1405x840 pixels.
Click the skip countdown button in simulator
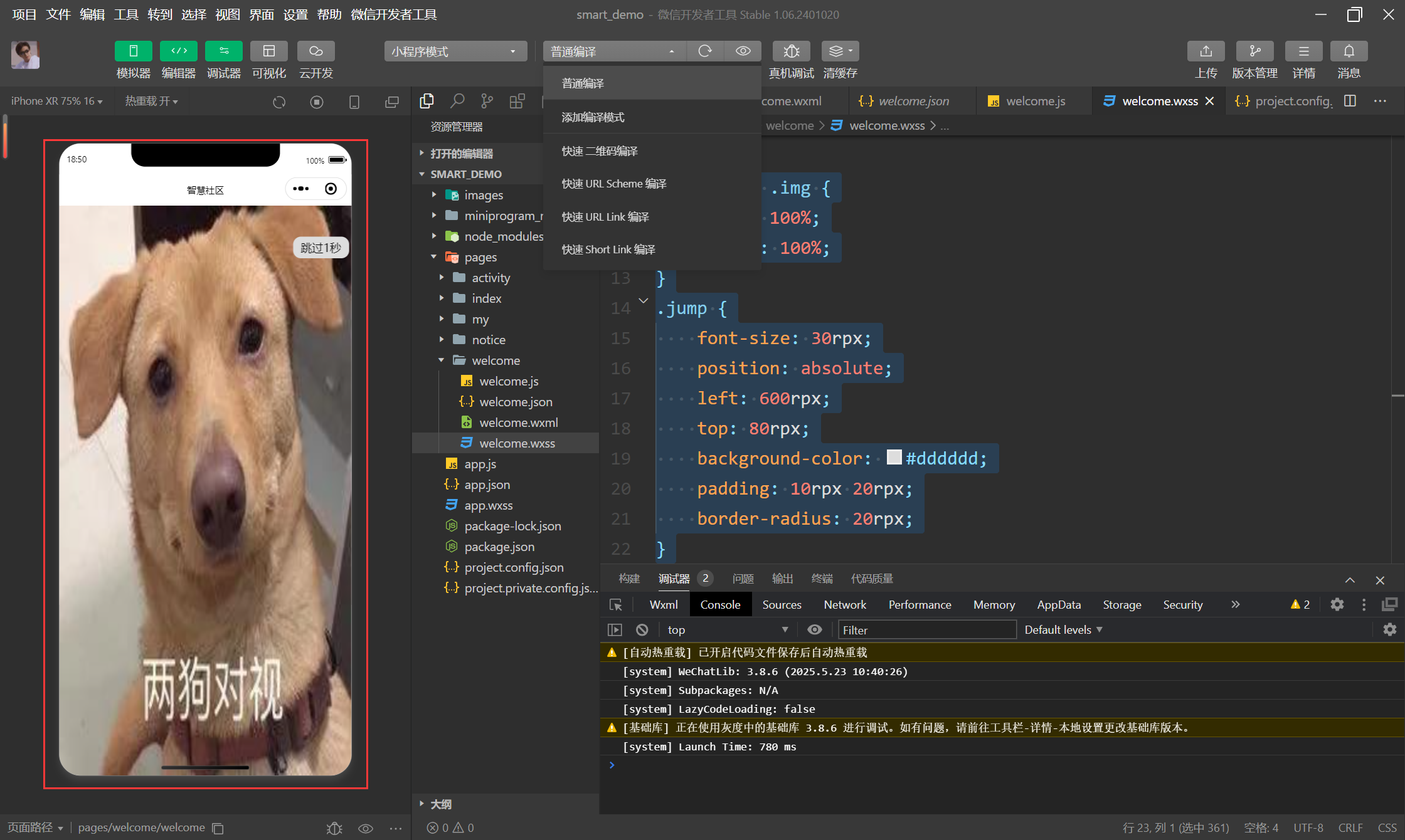tap(321, 248)
